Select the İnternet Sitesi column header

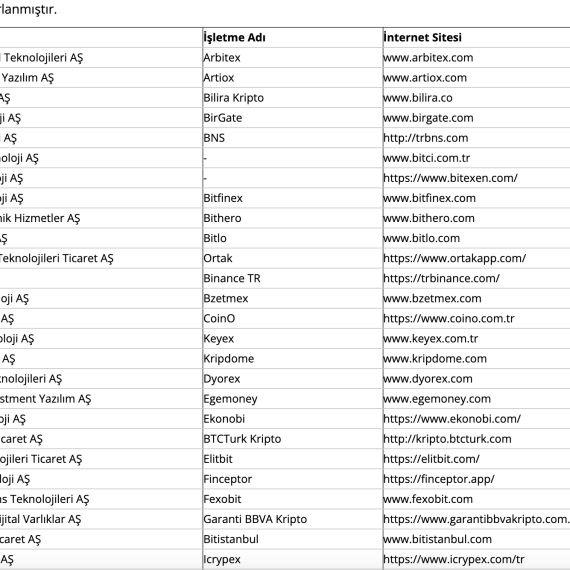[x=423, y=37]
